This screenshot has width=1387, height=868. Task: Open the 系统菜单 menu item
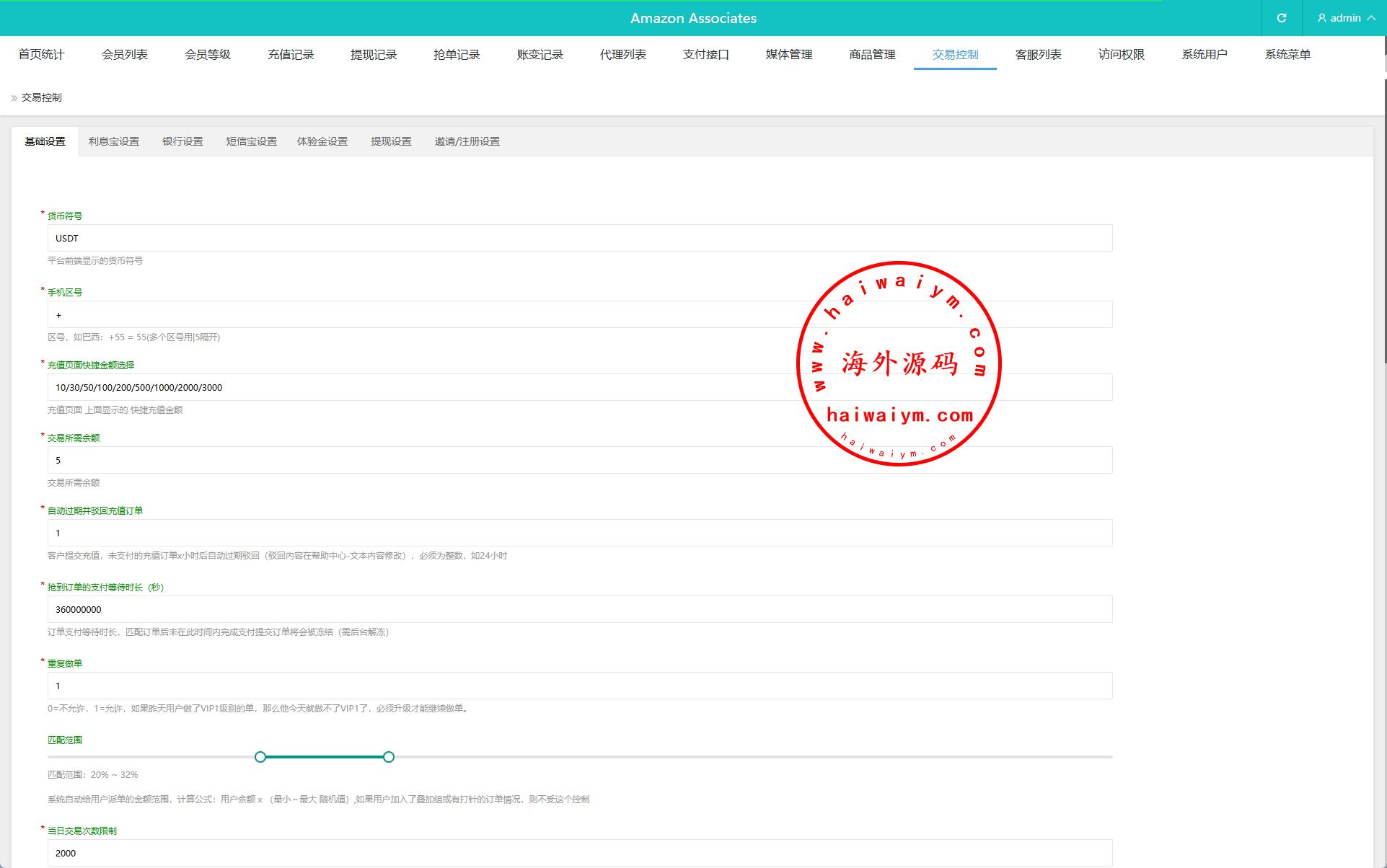pyautogui.click(x=1287, y=55)
